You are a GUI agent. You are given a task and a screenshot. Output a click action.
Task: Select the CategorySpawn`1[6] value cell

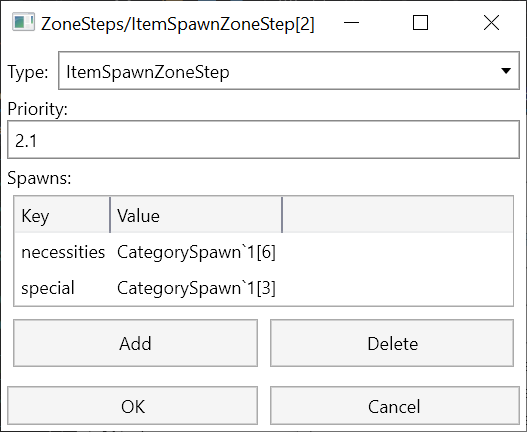tap(196, 252)
